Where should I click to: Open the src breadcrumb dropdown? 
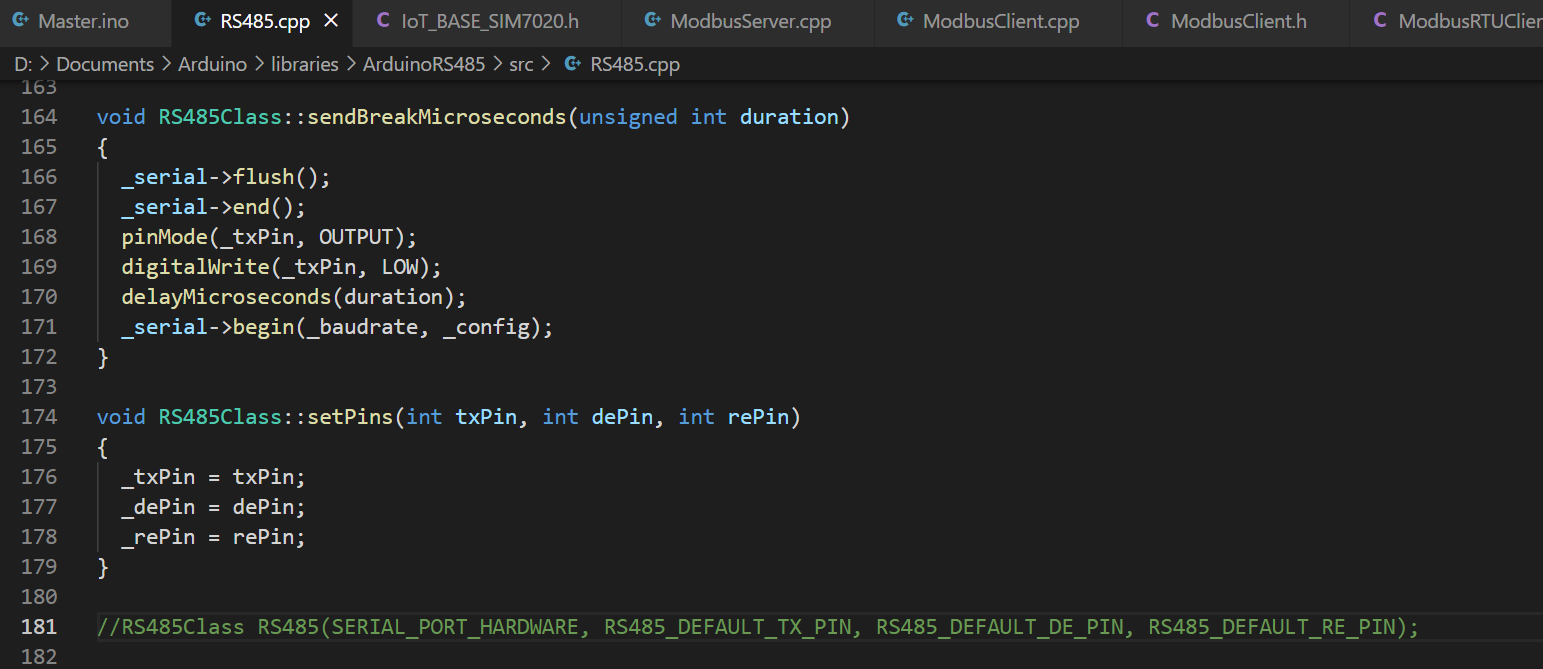[x=521, y=63]
